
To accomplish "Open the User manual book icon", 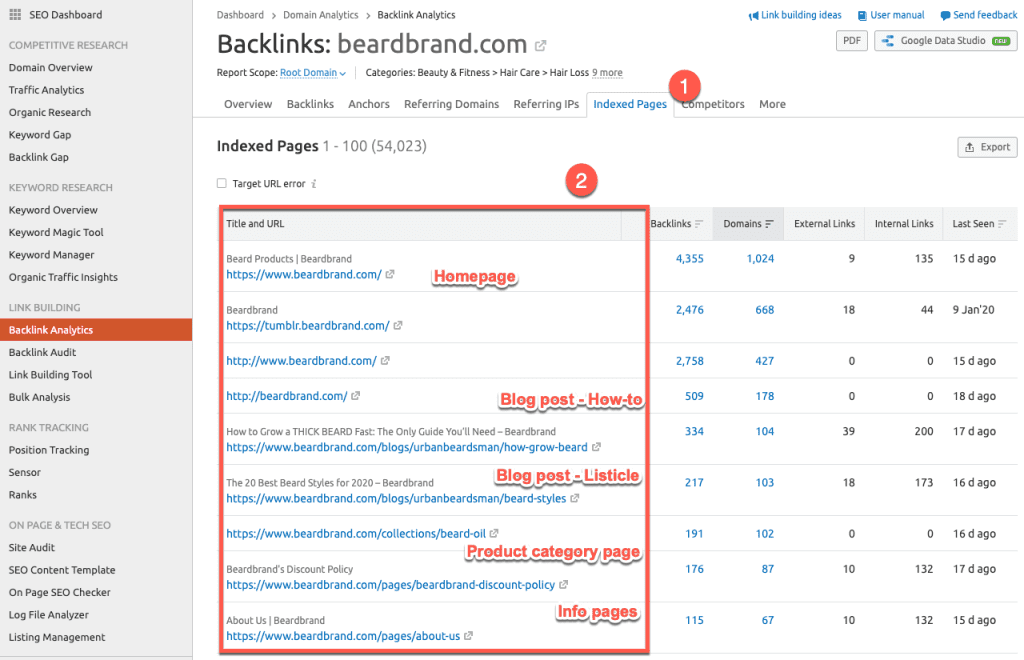I will [x=862, y=16].
